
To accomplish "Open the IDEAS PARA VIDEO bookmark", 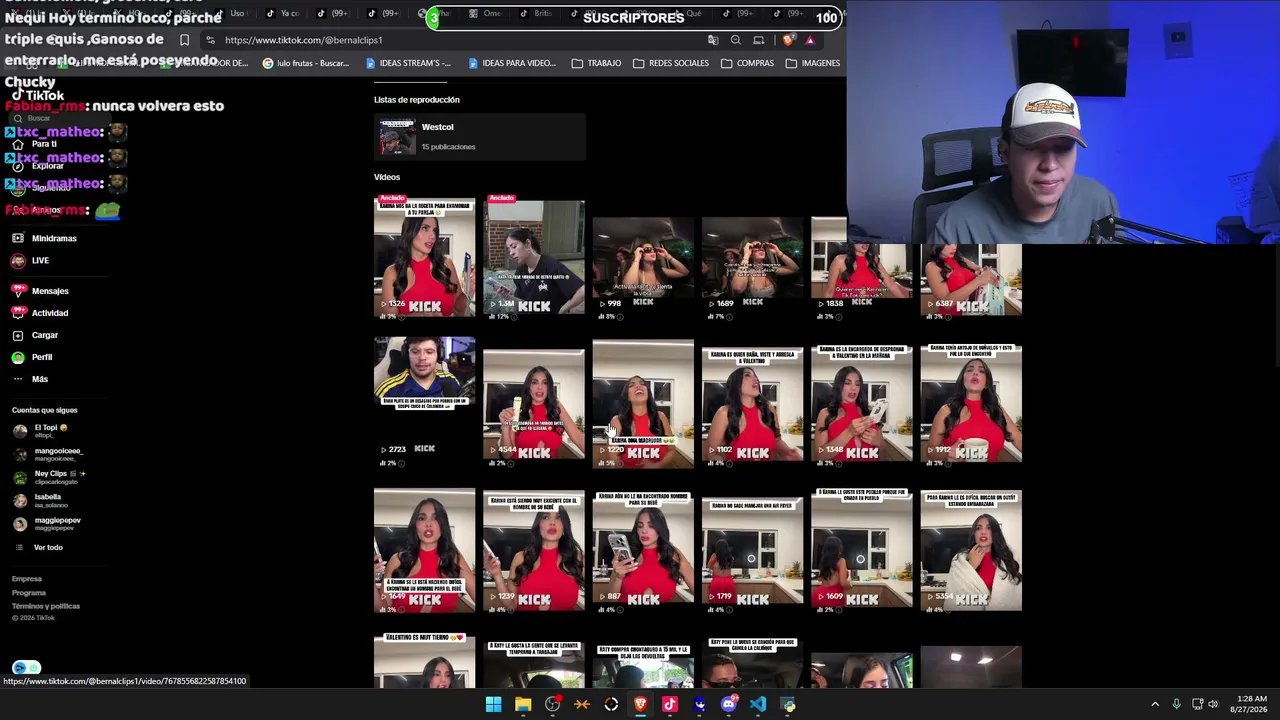I will 511,63.
